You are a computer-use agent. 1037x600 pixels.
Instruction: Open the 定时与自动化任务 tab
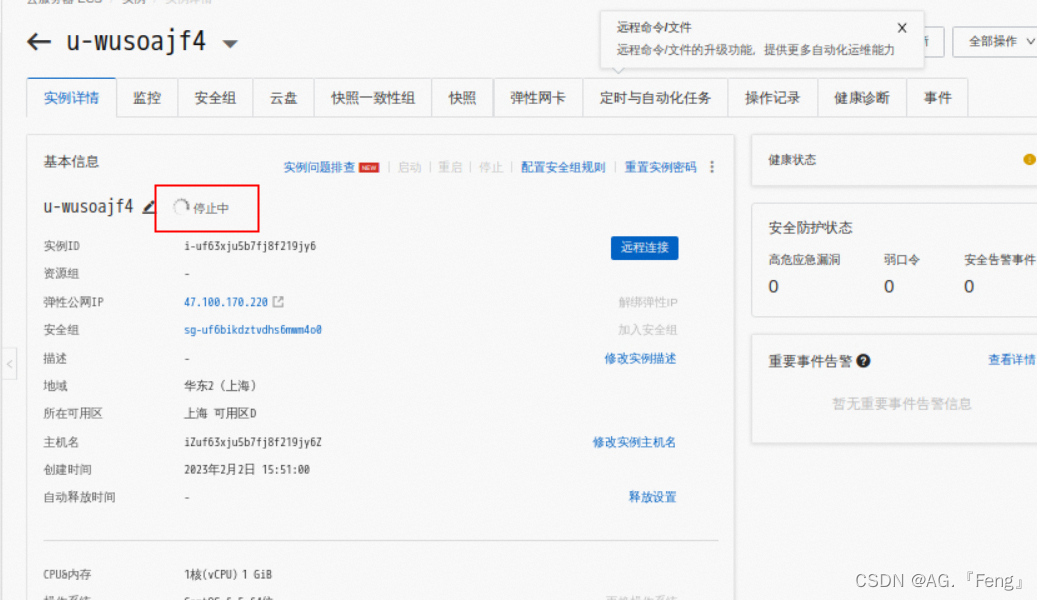(655, 98)
